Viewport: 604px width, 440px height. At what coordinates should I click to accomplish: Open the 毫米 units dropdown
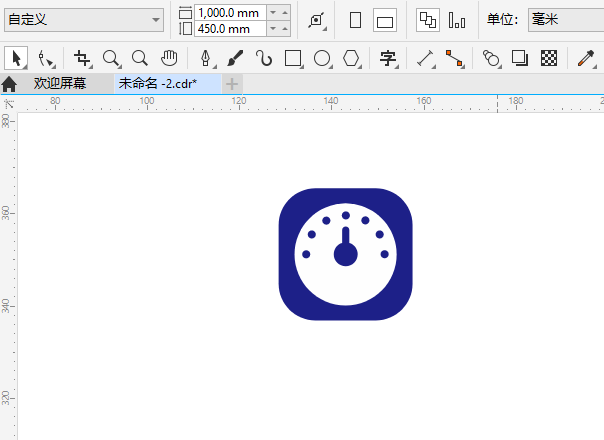tap(566, 20)
